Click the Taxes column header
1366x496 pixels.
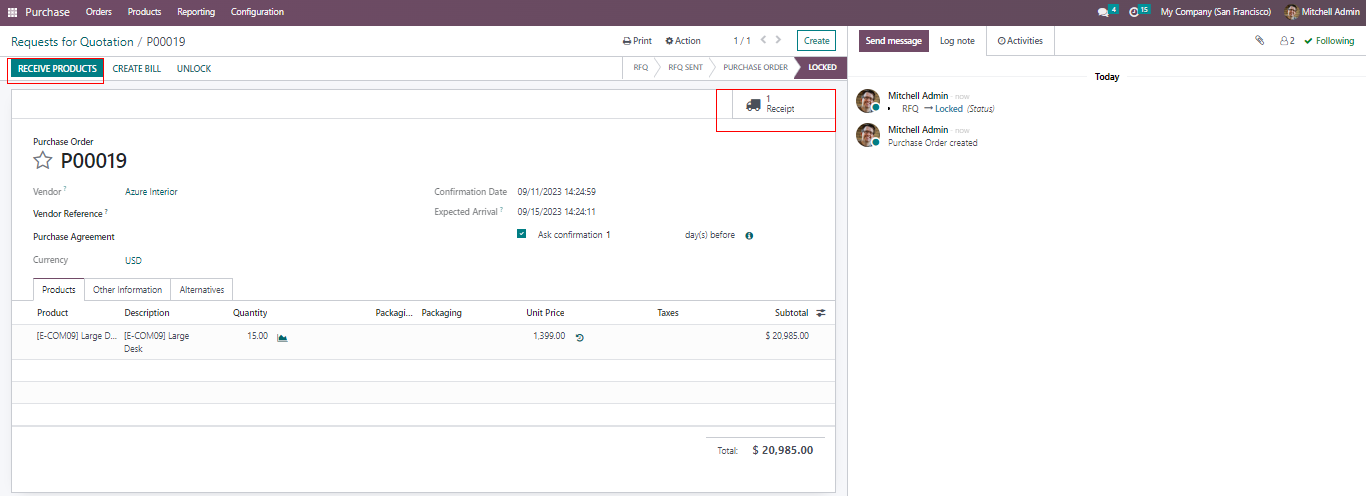point(668,313)
